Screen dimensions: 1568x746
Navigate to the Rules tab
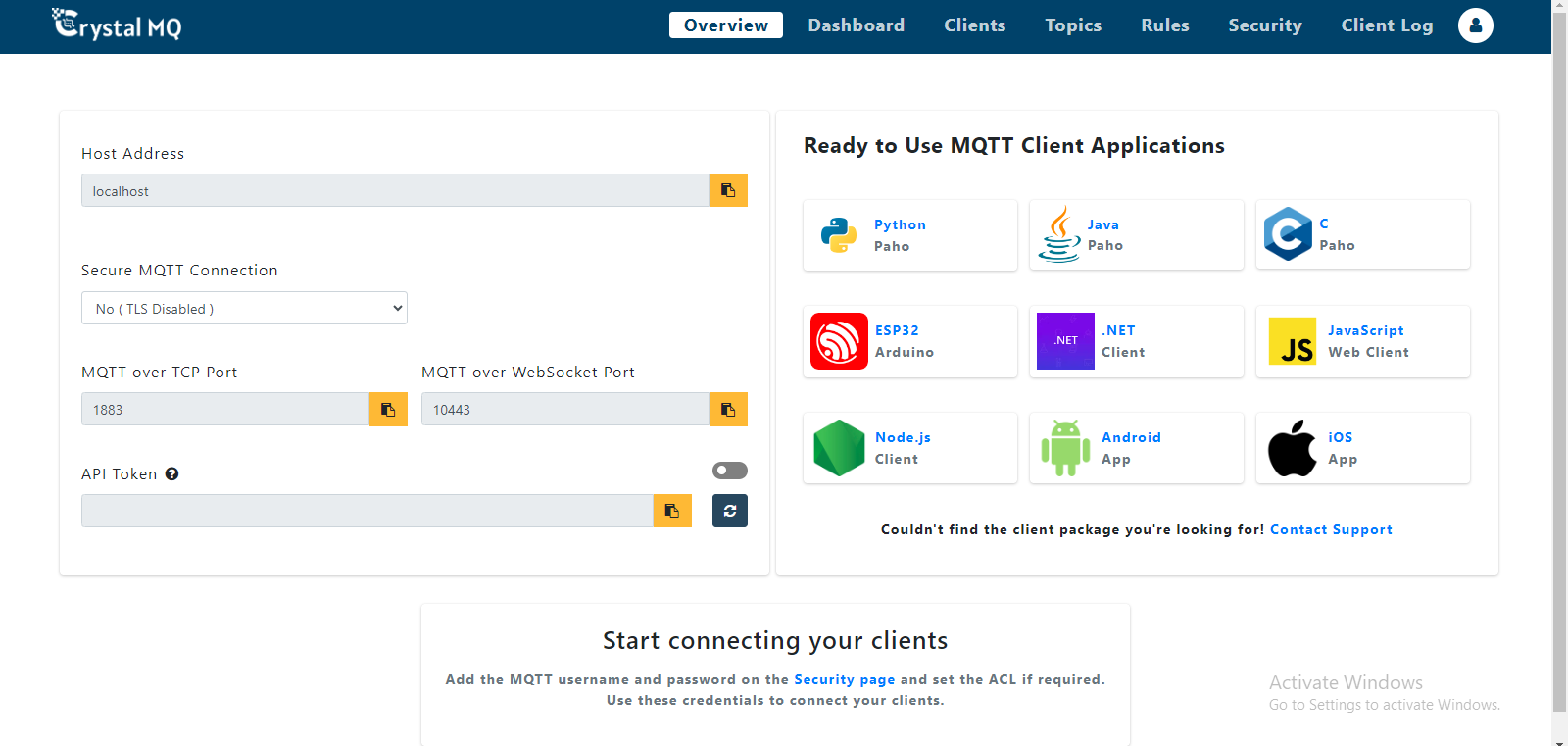coord(1165,25)
